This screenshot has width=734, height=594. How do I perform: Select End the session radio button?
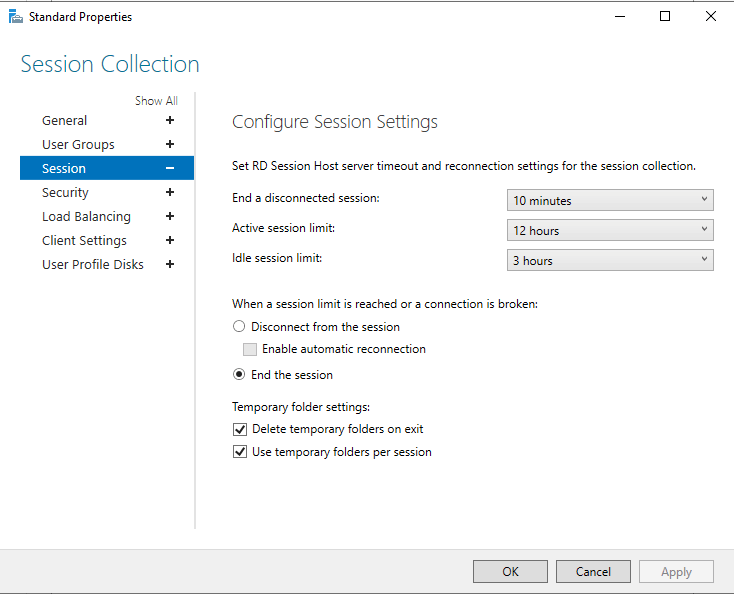pyautogui.click(x=239, y=374)
